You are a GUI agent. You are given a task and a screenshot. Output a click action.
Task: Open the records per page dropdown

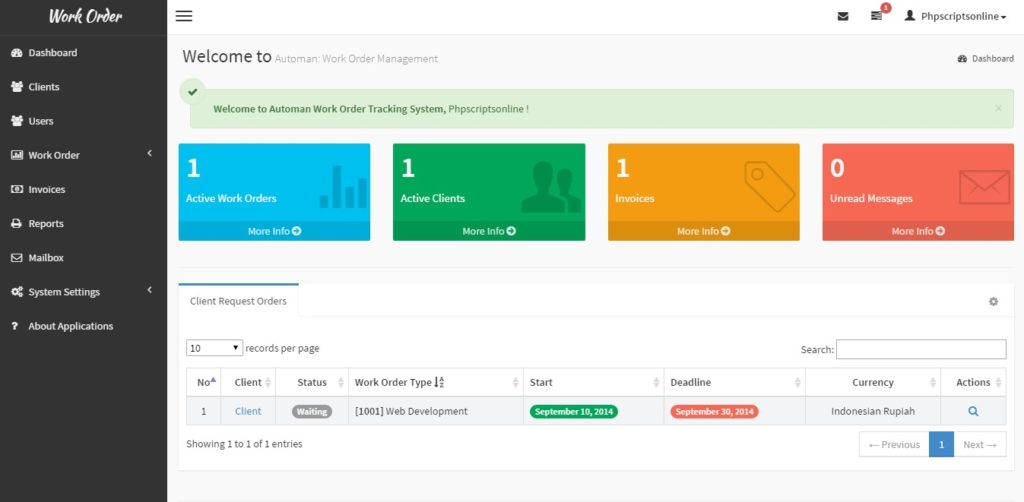215,348
